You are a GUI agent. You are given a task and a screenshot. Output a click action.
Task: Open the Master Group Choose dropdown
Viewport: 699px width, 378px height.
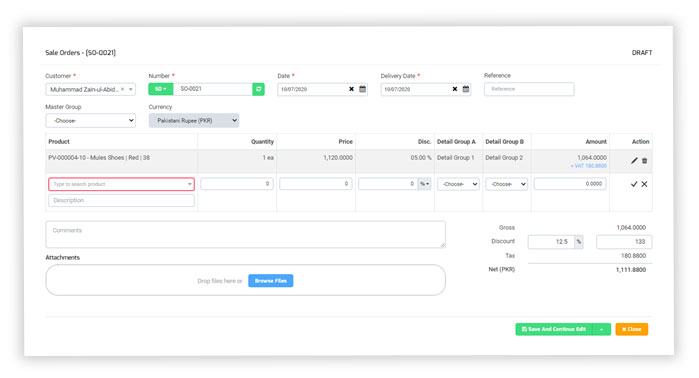point(90,120)
